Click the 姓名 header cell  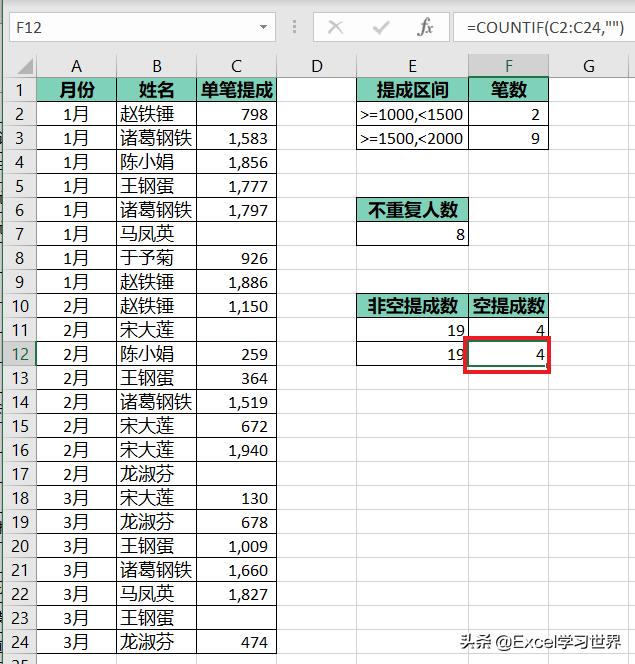[157, 90]
